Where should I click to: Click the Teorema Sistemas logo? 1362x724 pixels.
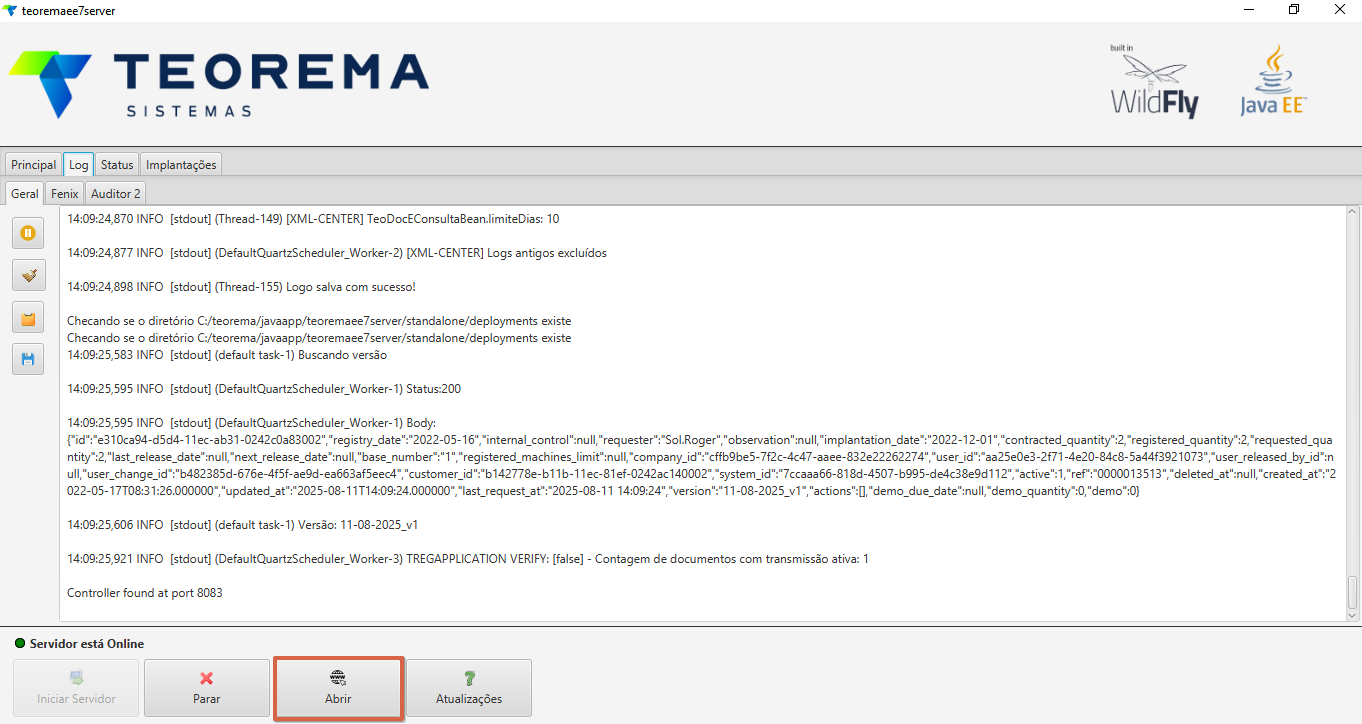219,85
